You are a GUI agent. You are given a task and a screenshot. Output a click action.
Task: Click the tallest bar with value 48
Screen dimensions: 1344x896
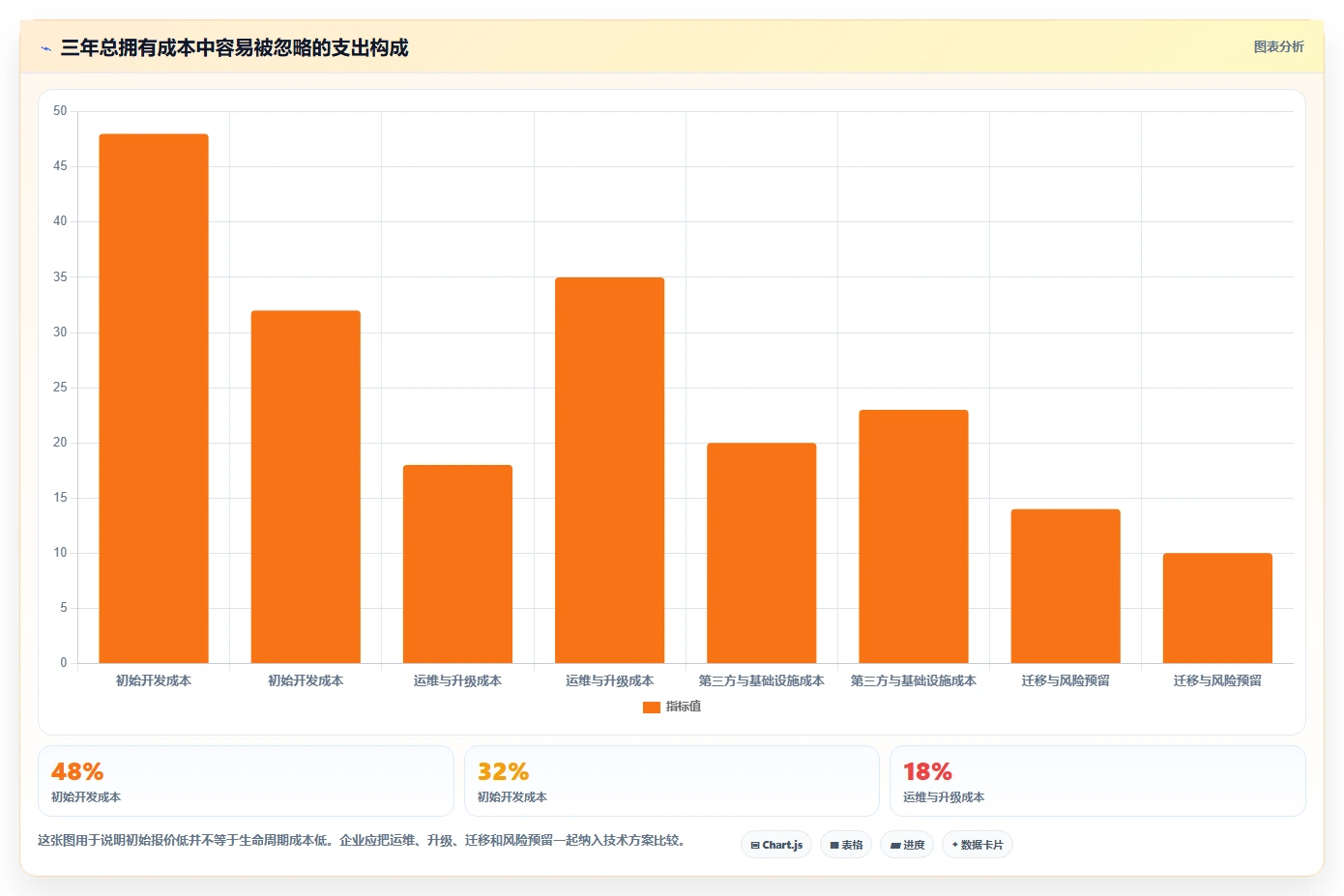click(154, 398)
